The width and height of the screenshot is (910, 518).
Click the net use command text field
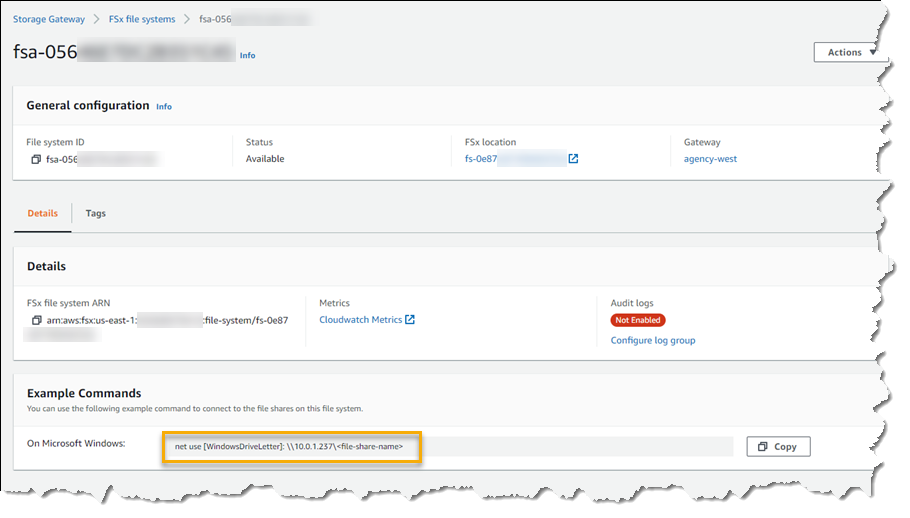(x=448, y=447)
